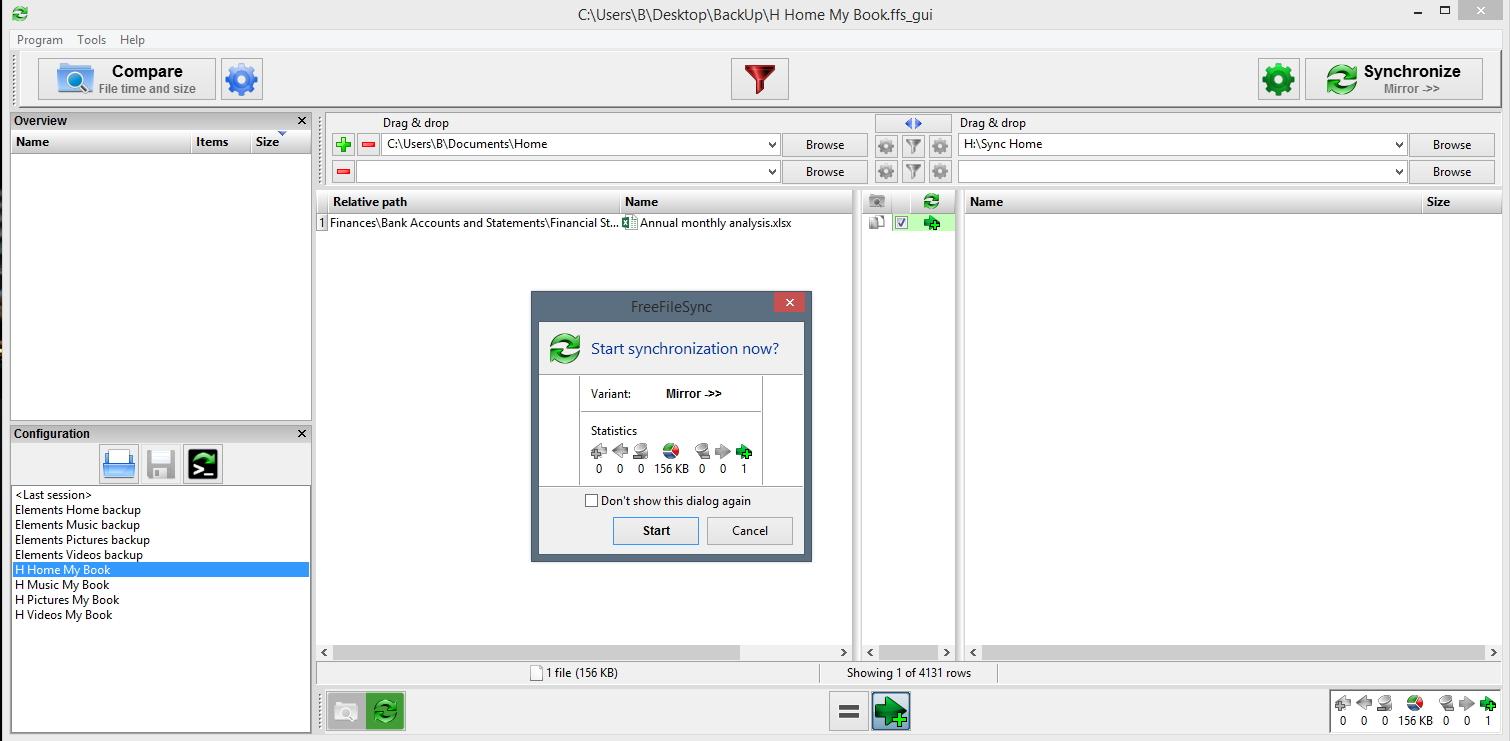1510x741 pixels.
Task: Click inside the H:\Sync Home path field
Action: click(x=1175, y=145)
